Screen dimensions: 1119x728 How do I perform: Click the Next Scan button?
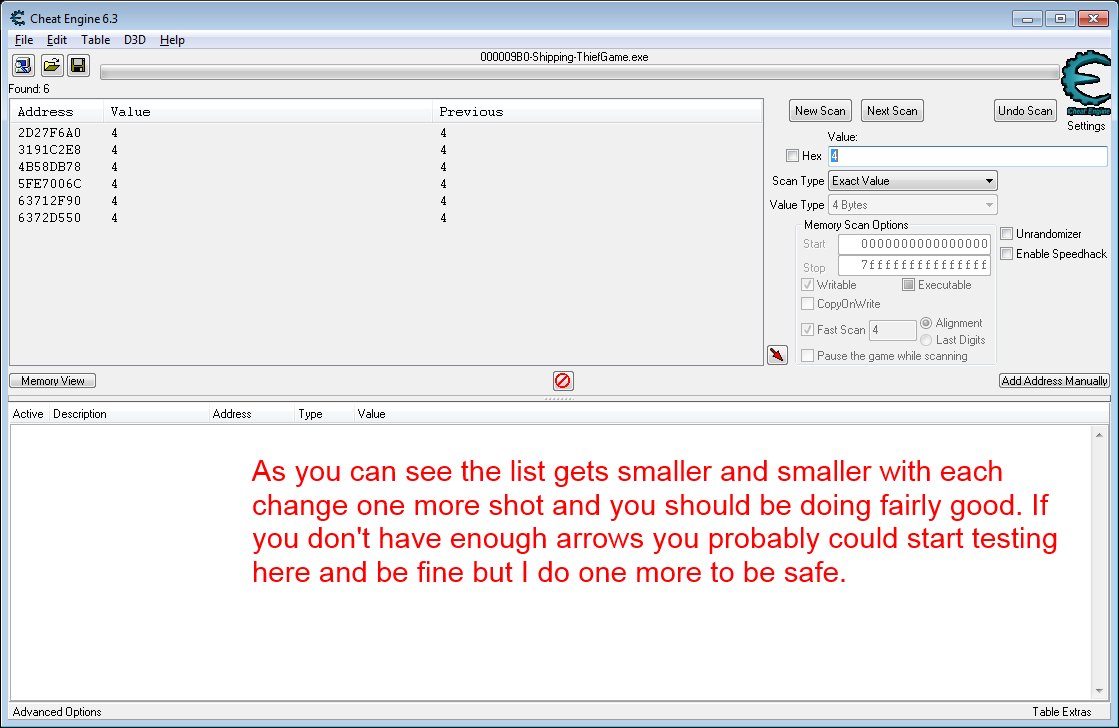coord(892,111)
